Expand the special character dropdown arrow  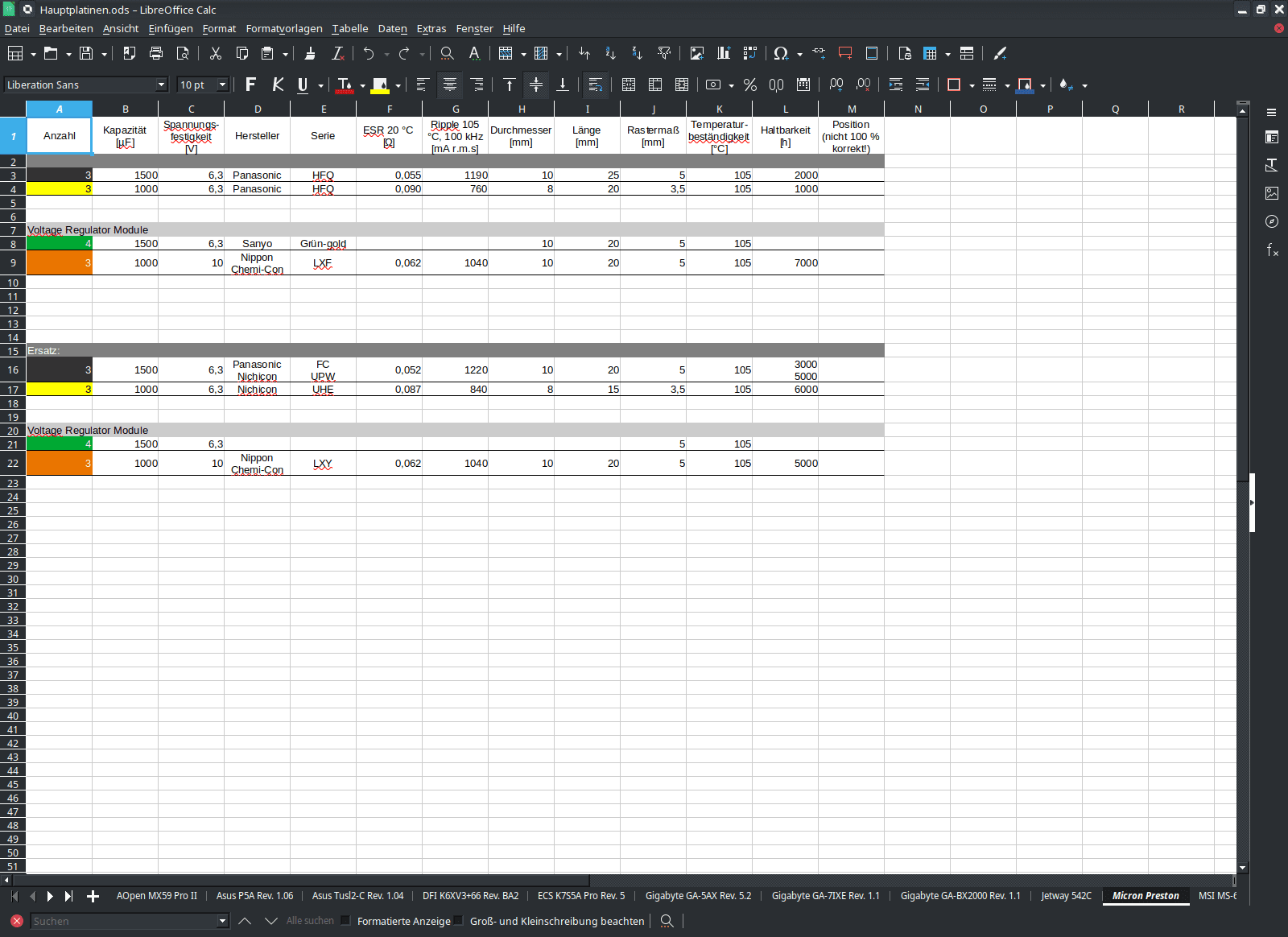click(799, 54)
